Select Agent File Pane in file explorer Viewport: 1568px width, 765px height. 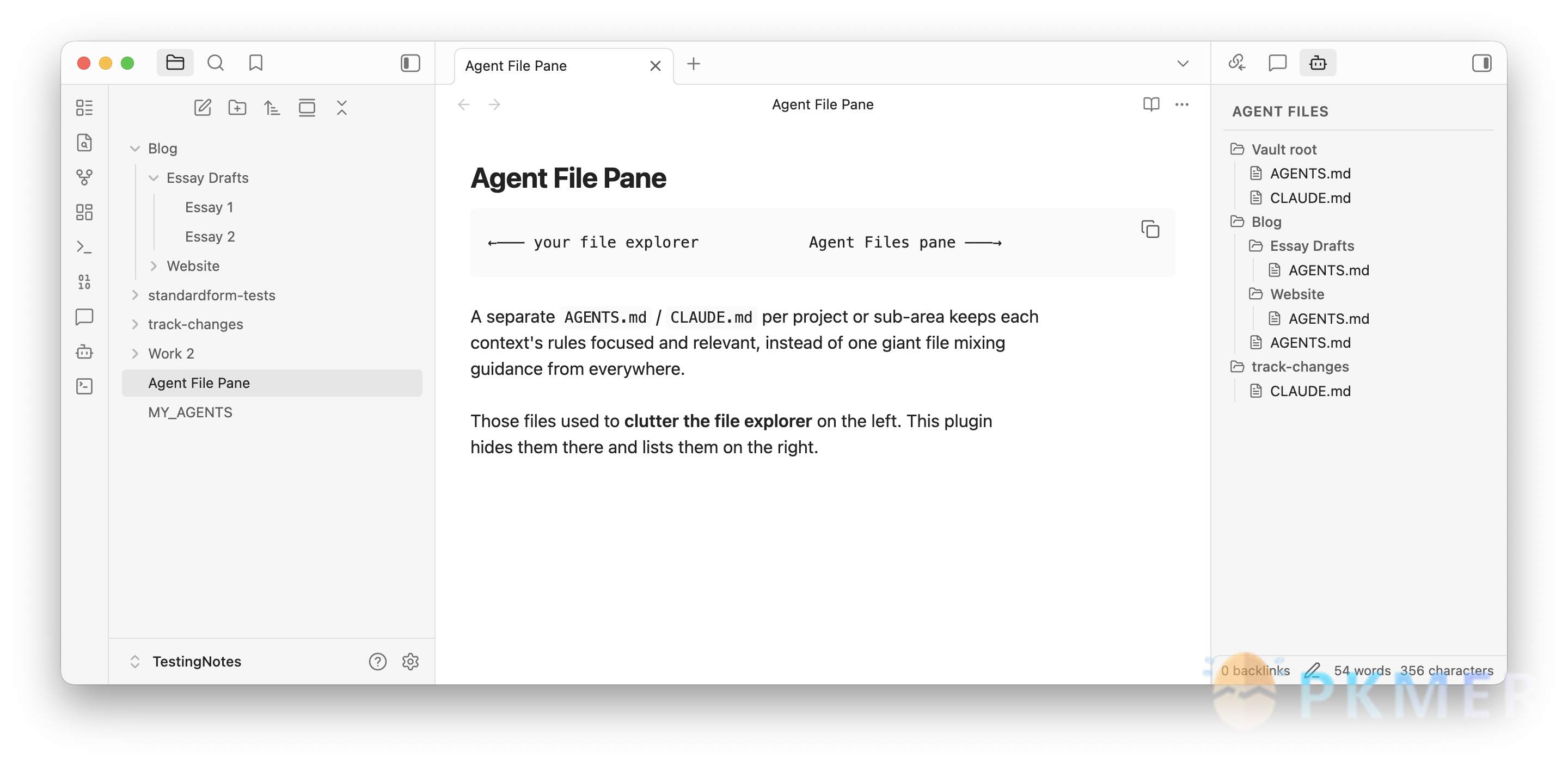(x=272, y=382)
